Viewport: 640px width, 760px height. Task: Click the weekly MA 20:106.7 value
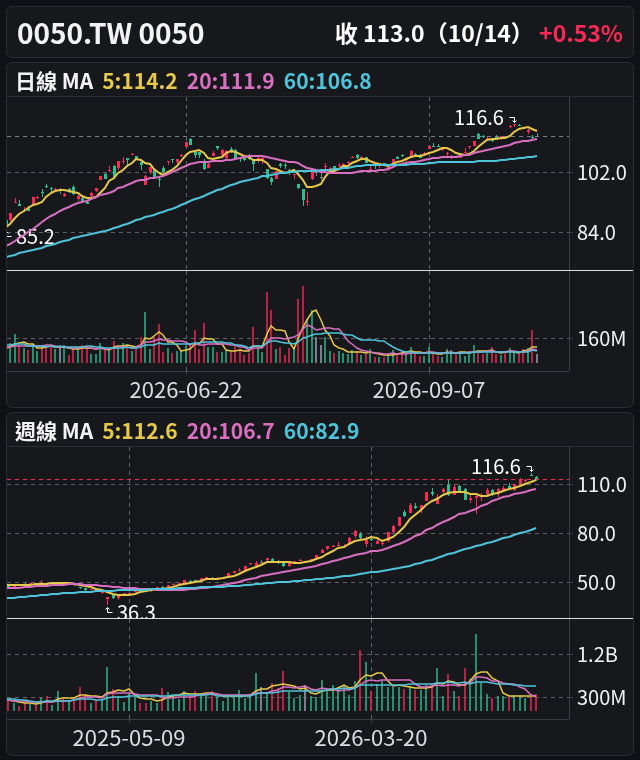click(230, 431)
